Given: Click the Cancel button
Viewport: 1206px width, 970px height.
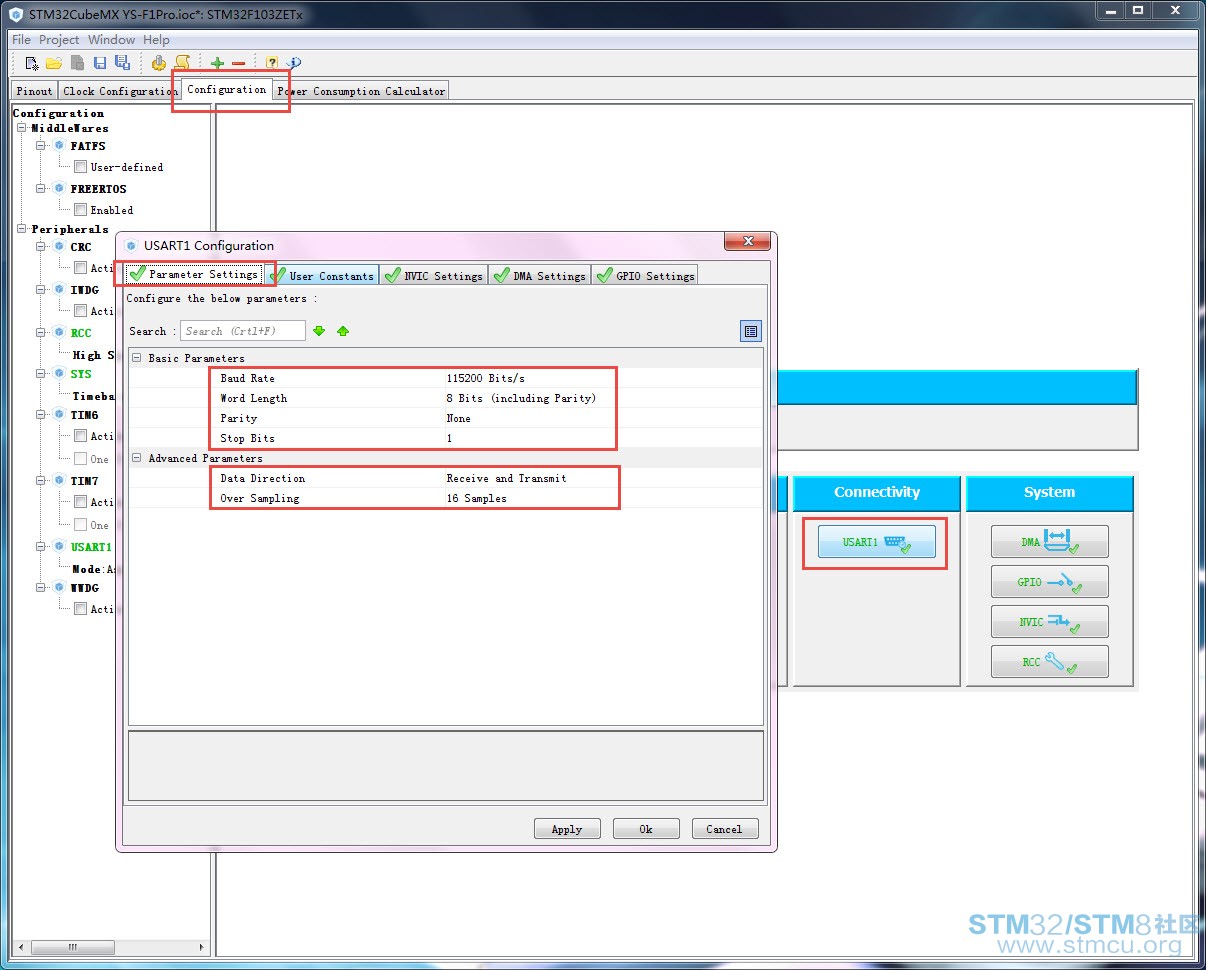Looking at the screenshot, I should [x=725, y=829].
